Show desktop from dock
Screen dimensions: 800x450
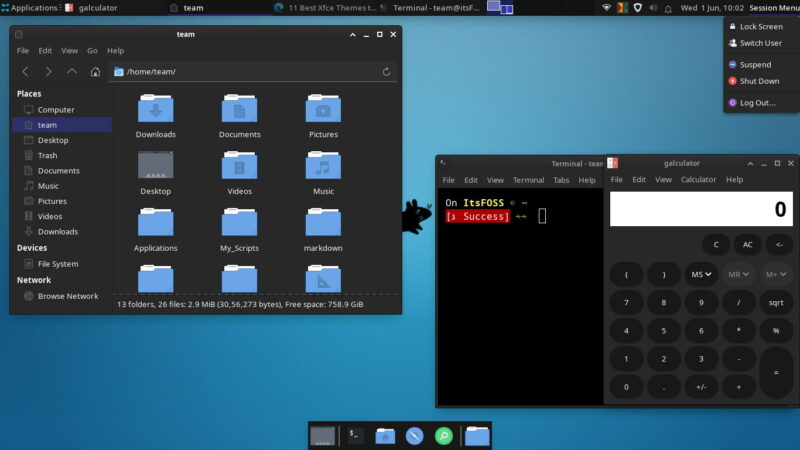322,436
